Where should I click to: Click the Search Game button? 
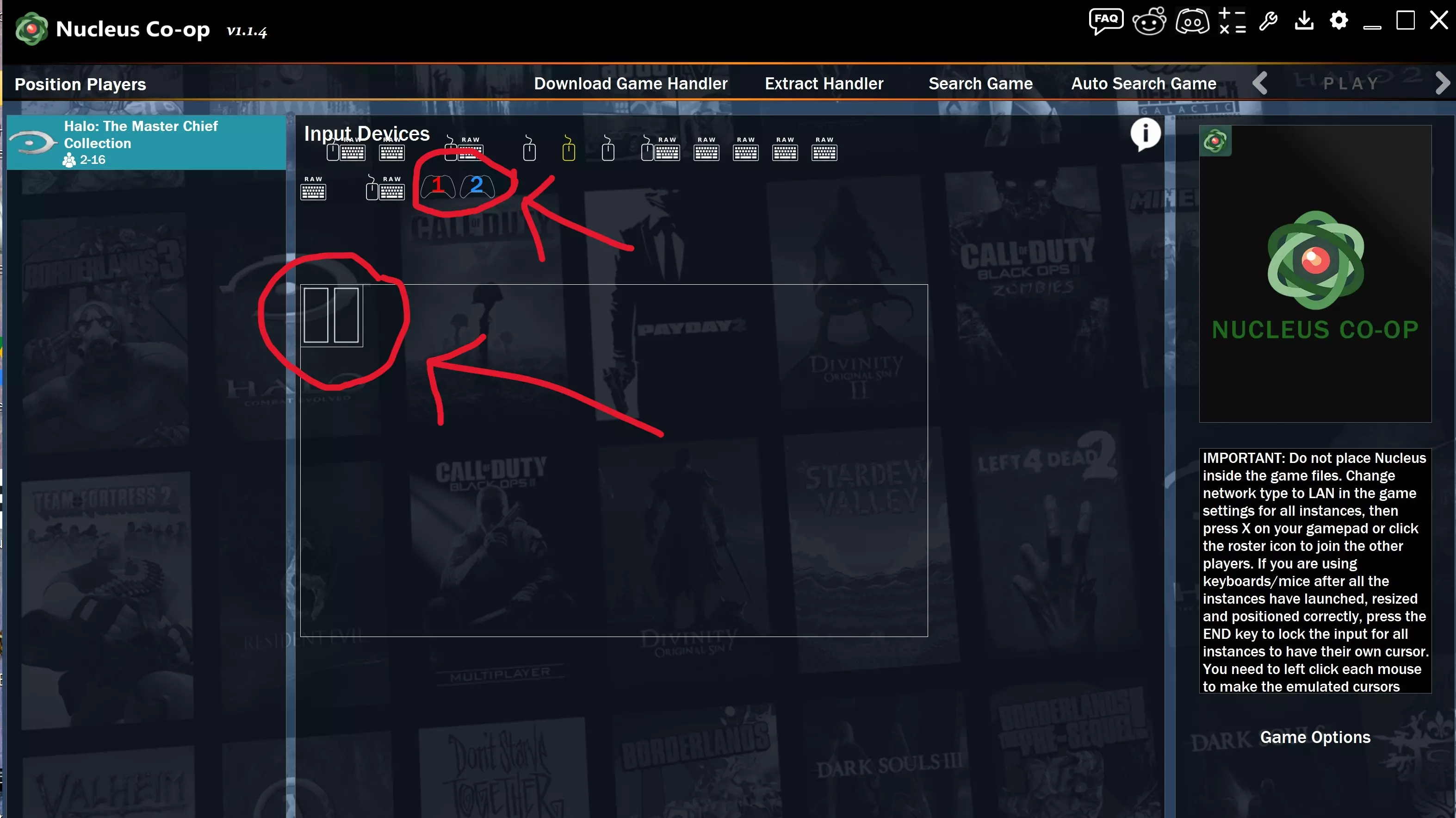pyautogui.click(x=980, y=84)
